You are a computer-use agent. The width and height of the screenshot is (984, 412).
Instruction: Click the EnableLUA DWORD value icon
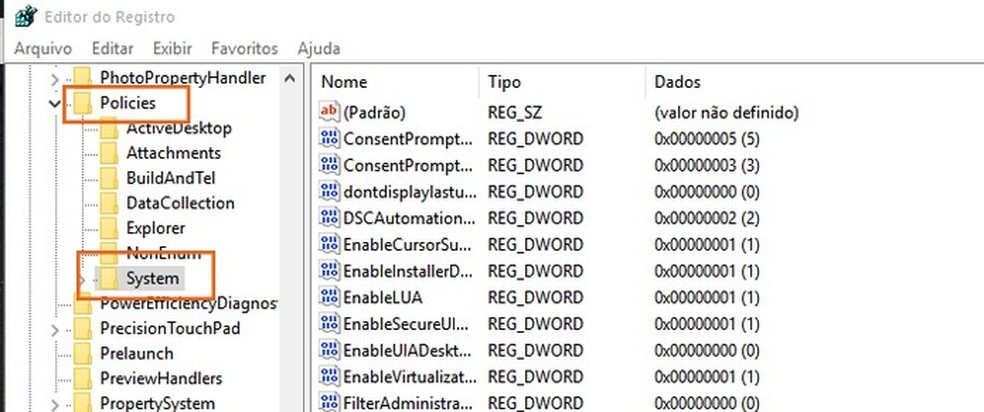[x=330, y=297]
